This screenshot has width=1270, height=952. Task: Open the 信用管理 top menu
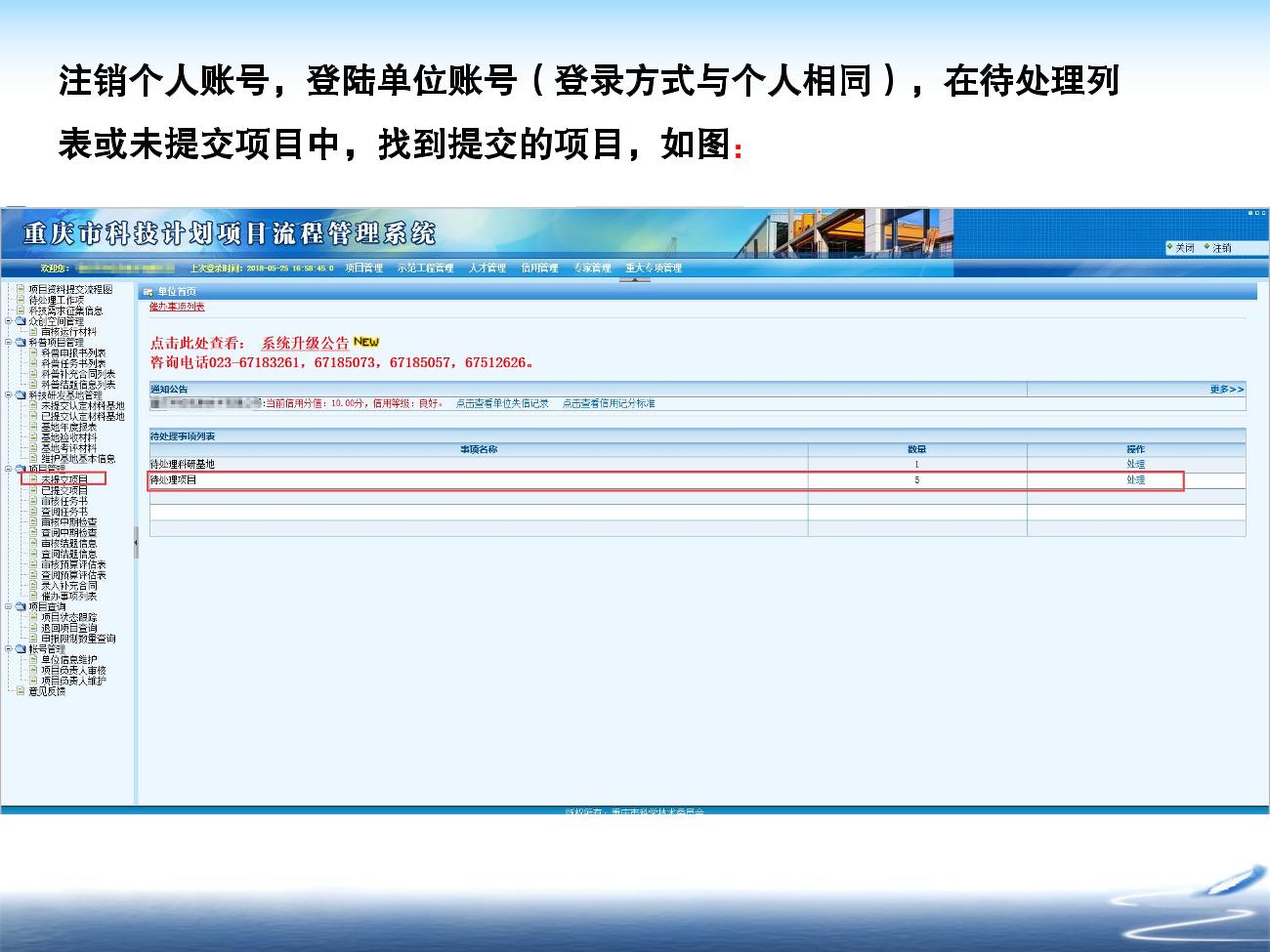point(539,268)
